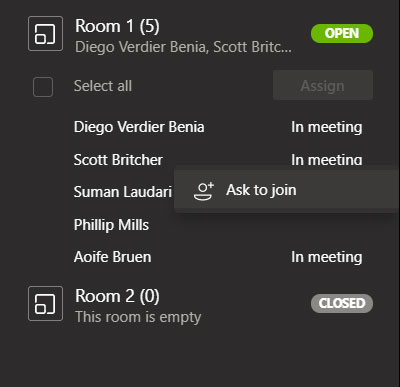The width and height of the screenshot is (400, 387).
Task: Select participant Aoife Bruen
Action: (112, 257)
